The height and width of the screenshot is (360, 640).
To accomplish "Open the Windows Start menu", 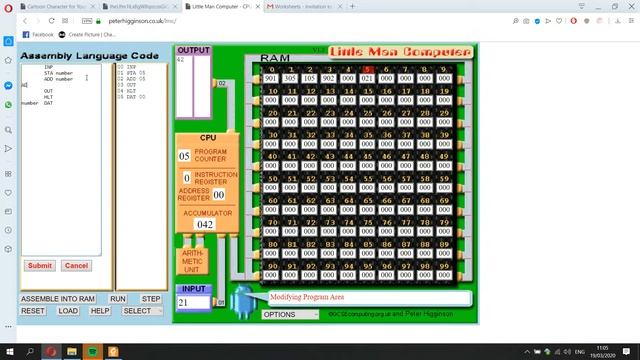I will [x=9, y=351].
